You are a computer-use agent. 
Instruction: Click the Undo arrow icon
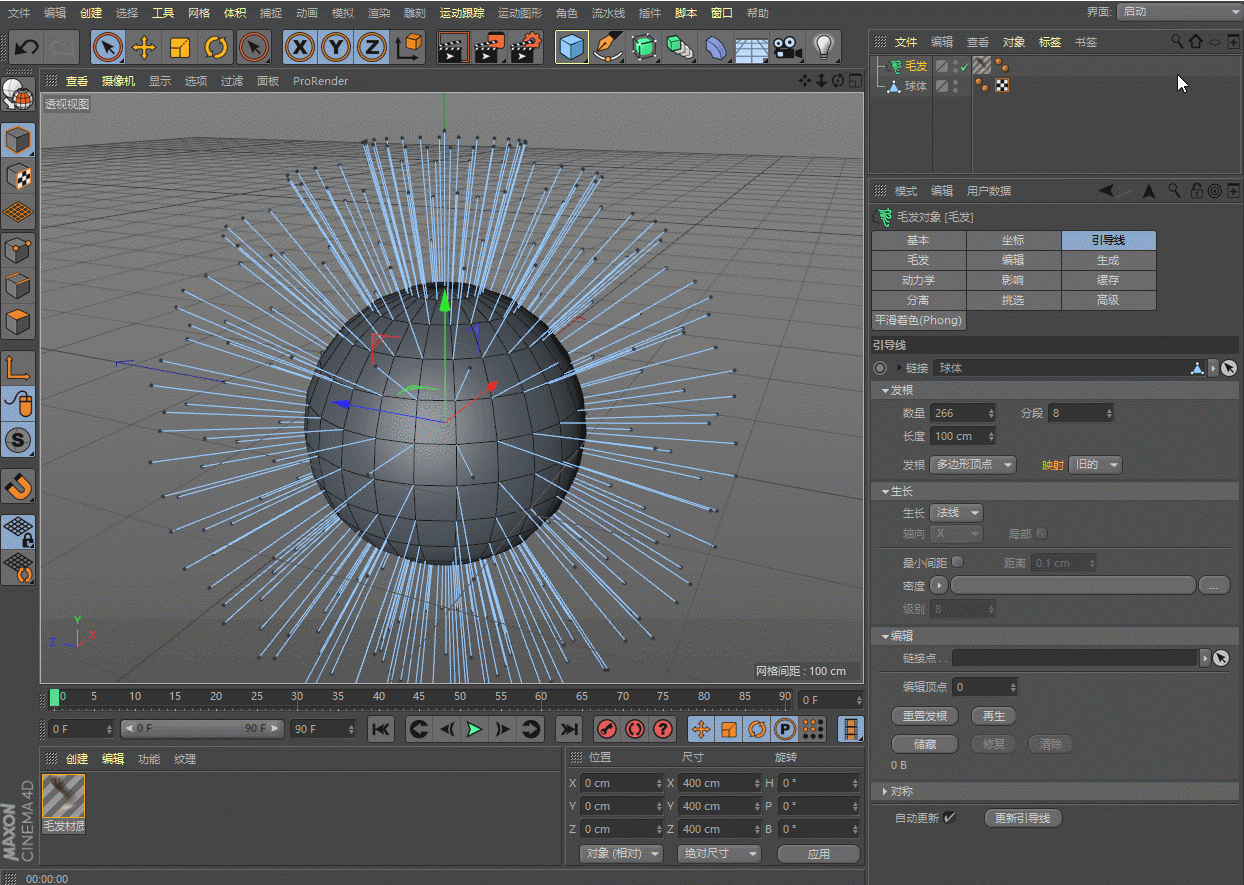(27, 47)
